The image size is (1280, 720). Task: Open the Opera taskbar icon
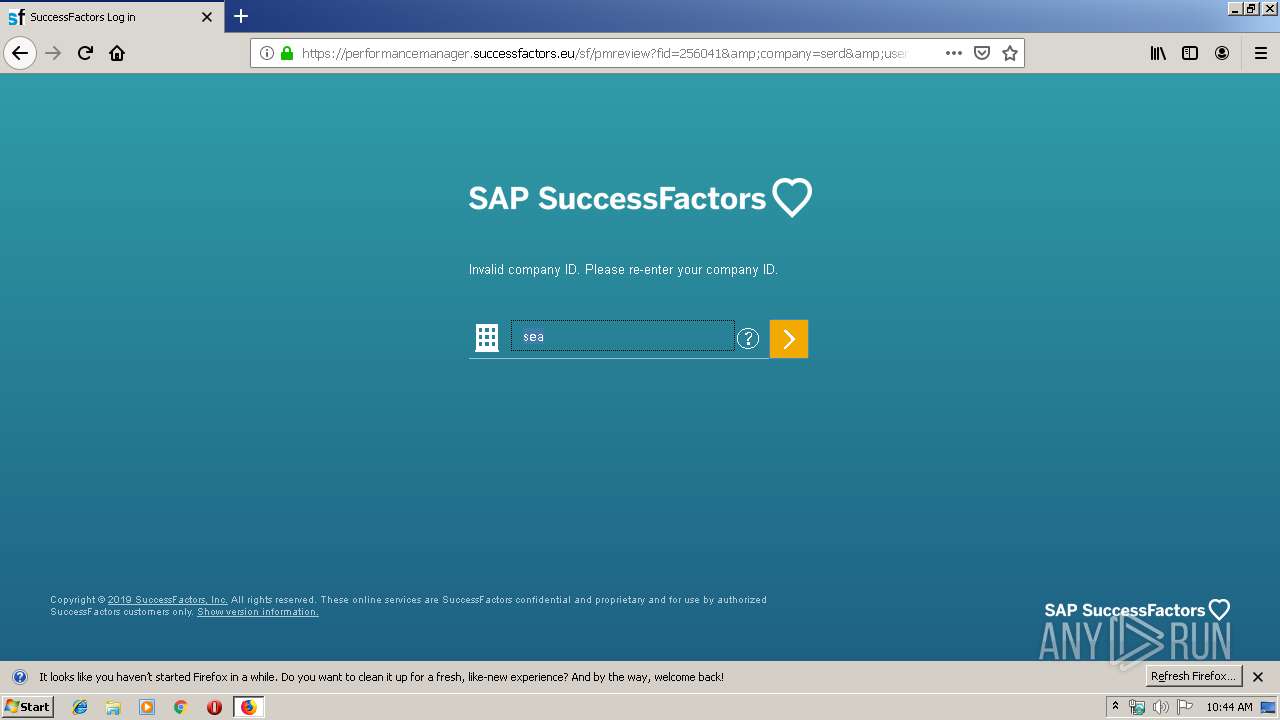coord(214,707)
